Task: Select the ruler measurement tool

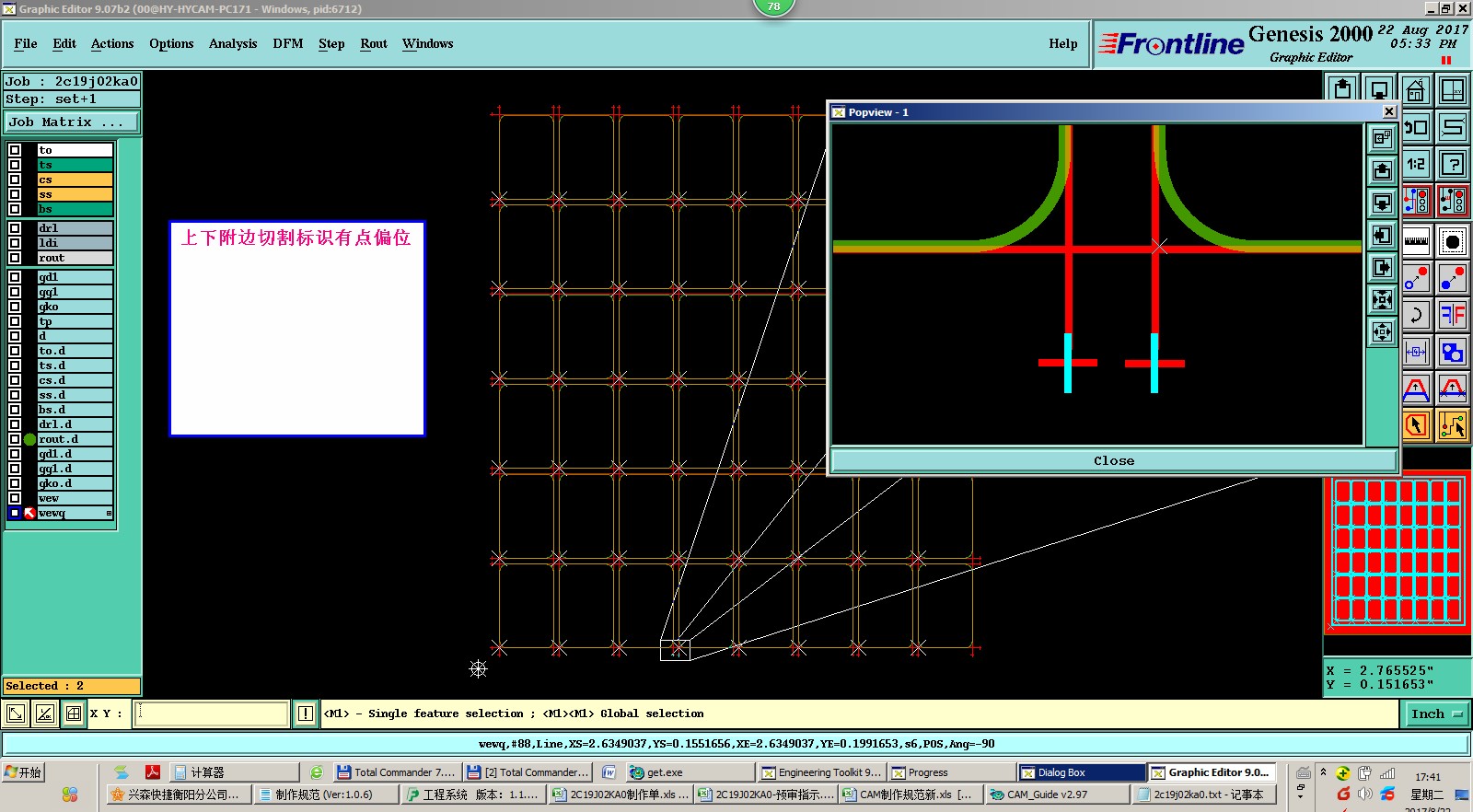Action: 1416,242
